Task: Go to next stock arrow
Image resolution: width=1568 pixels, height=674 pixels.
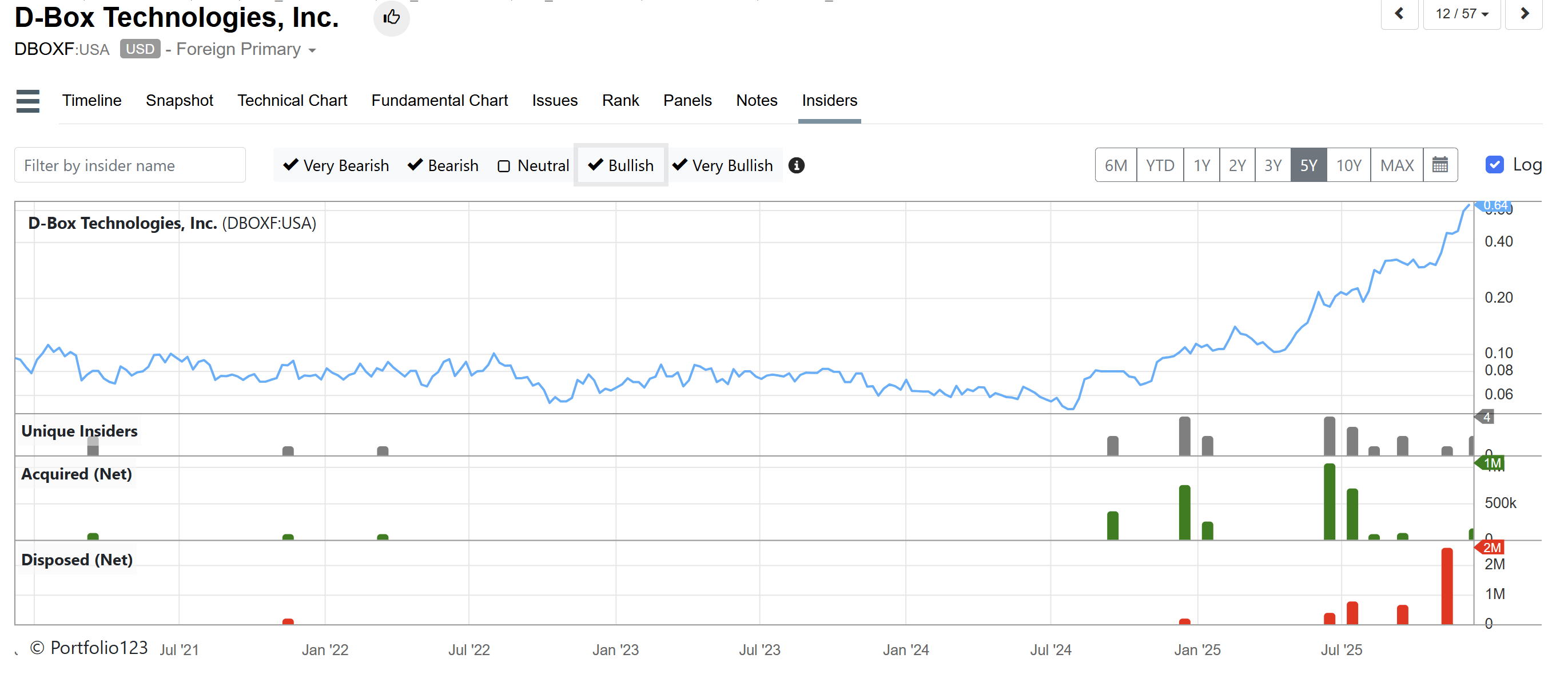Action: [x=1523, y=13]
